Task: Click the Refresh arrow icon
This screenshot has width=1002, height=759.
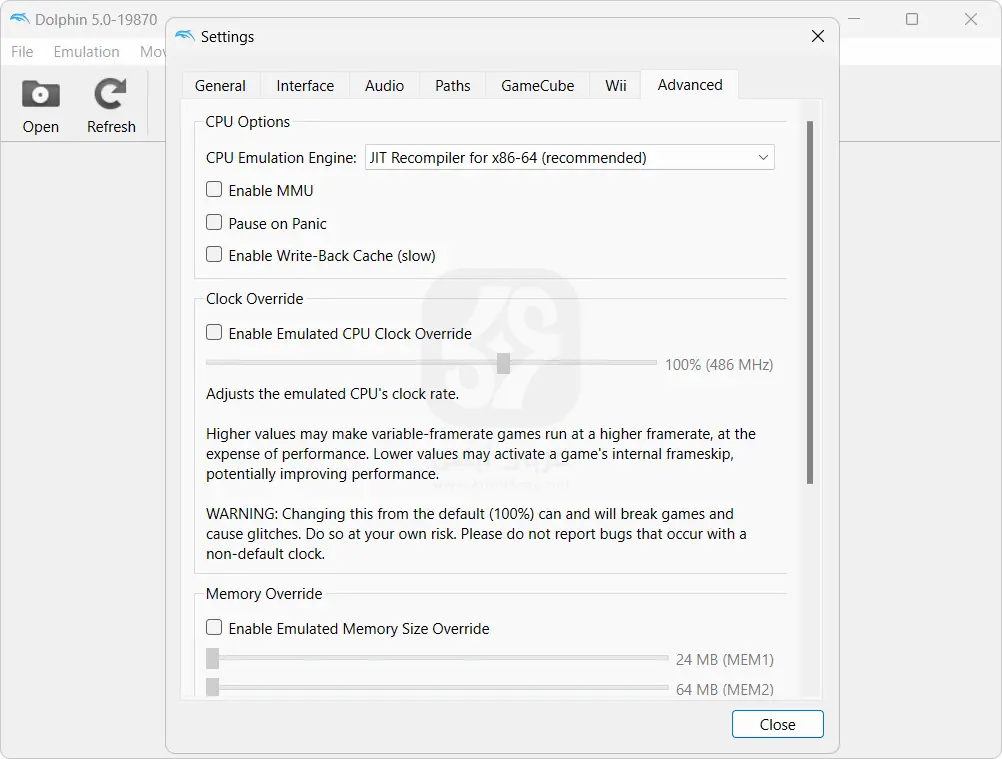Action: click(110, 95)
